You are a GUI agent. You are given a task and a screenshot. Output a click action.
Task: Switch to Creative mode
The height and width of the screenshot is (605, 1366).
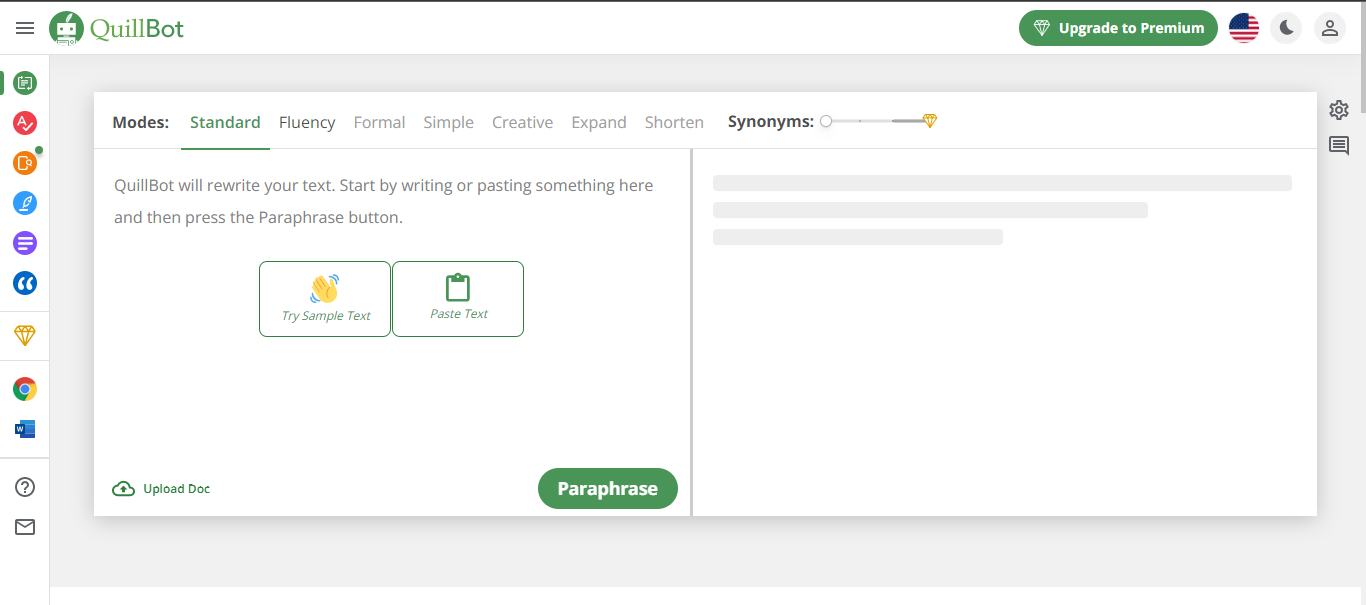(x=522, y=122)
